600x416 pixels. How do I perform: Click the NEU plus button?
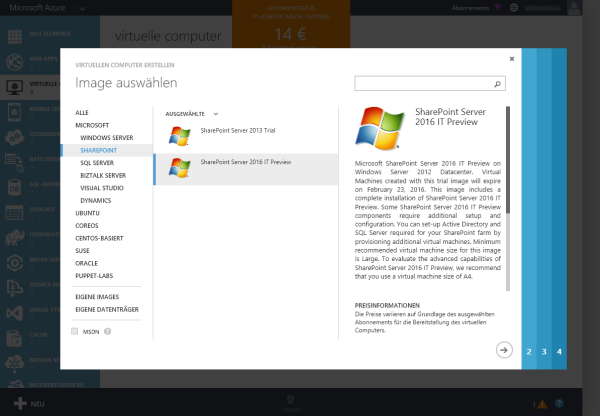coord(29,404)
